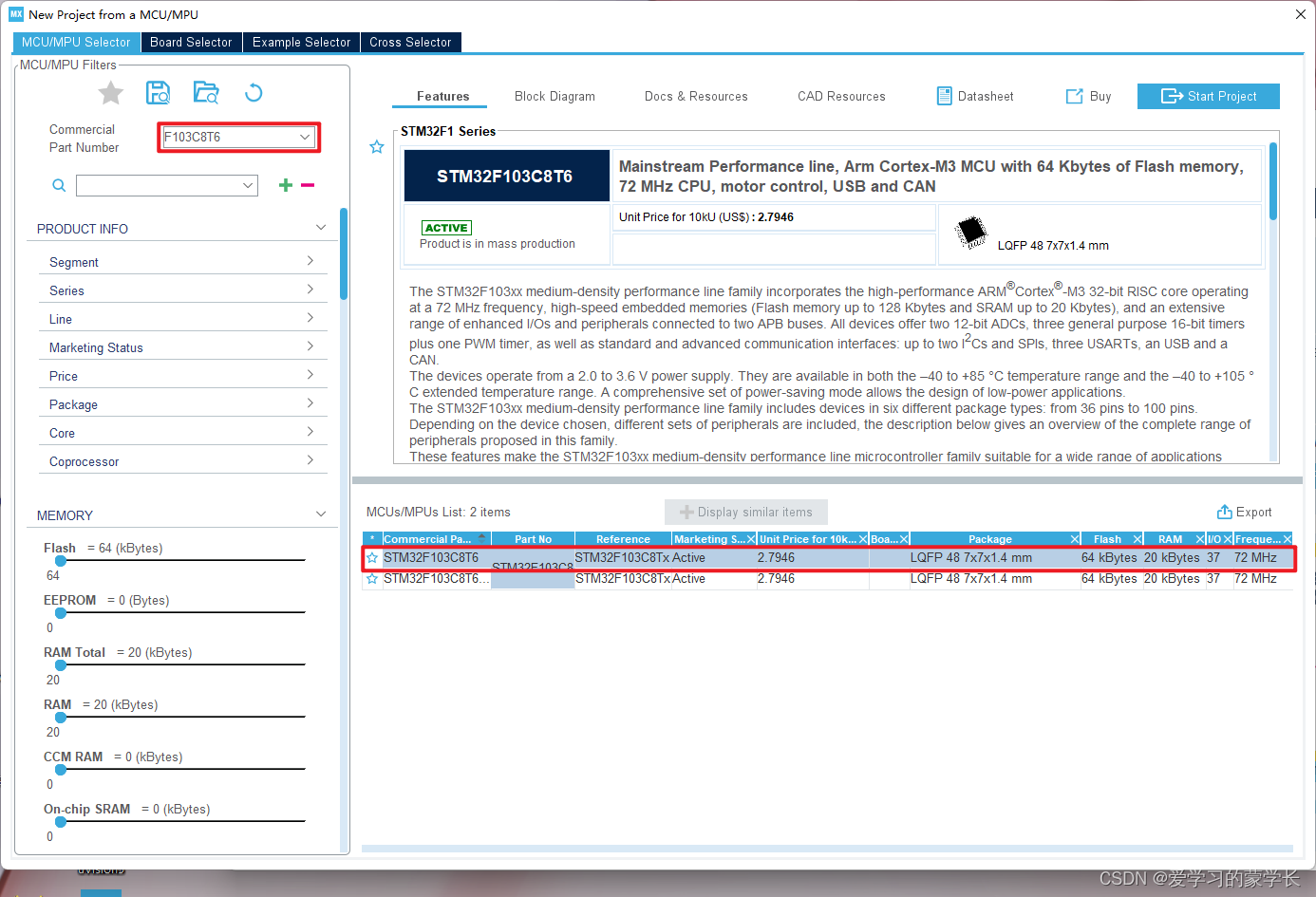
Task: Favorite STM32F103C8T6 via star beside description
Action: coord(377,147)
